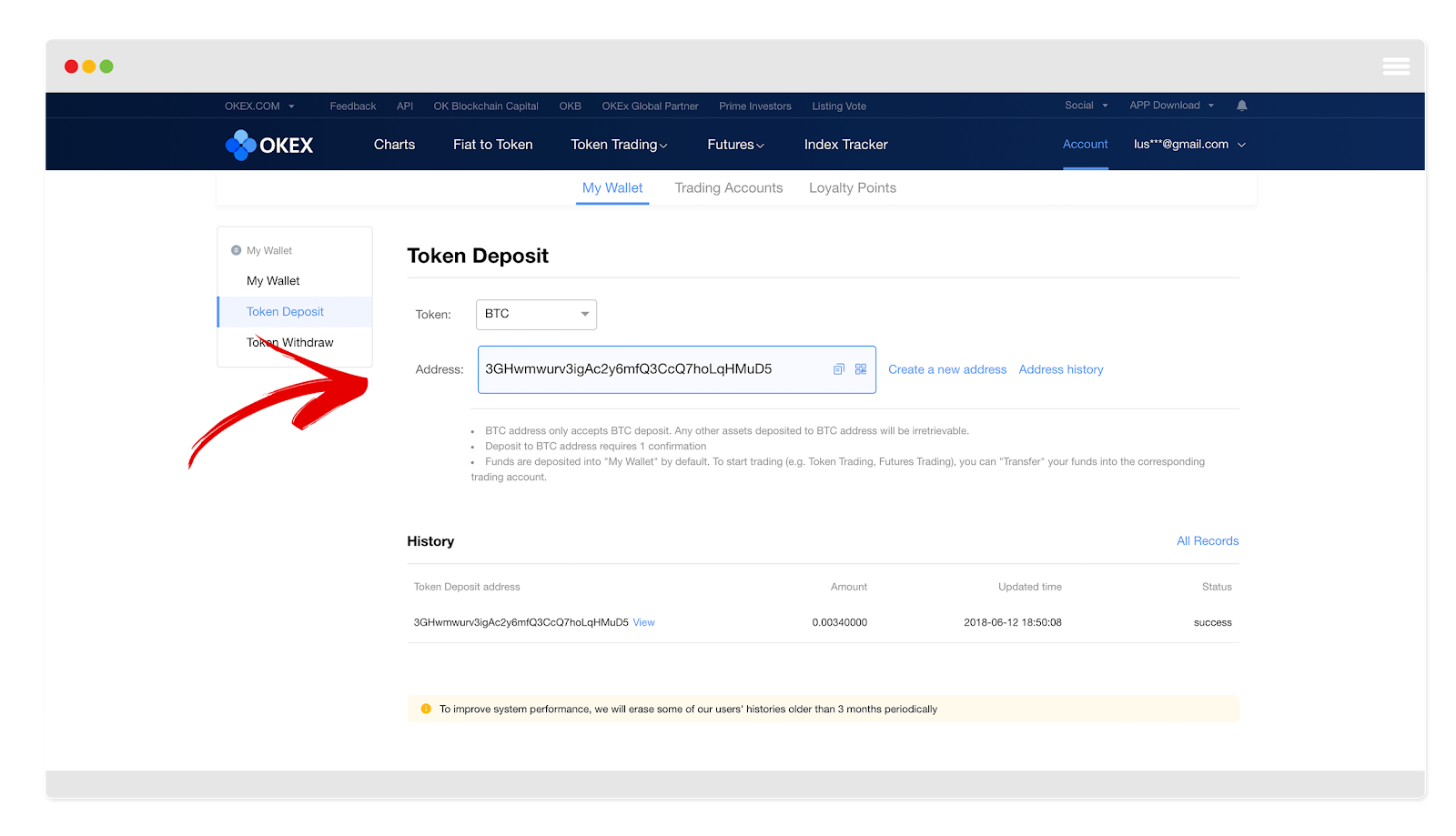This screenshot has width=1456, height=836.
Task: Click the 2018-06-12 18:50:08 timestamp
Action: click(x=1013, y=622)
